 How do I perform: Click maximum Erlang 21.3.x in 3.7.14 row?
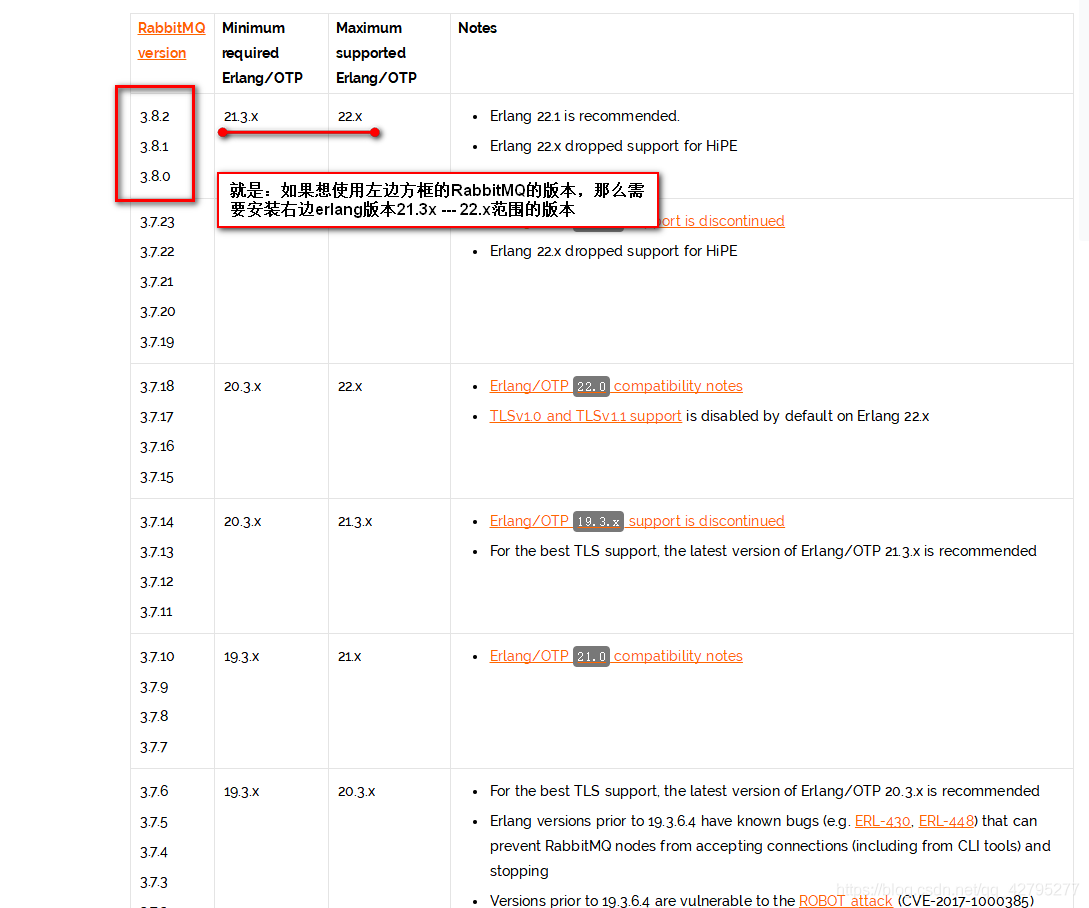pyautogui.click(x=355, y=522)
